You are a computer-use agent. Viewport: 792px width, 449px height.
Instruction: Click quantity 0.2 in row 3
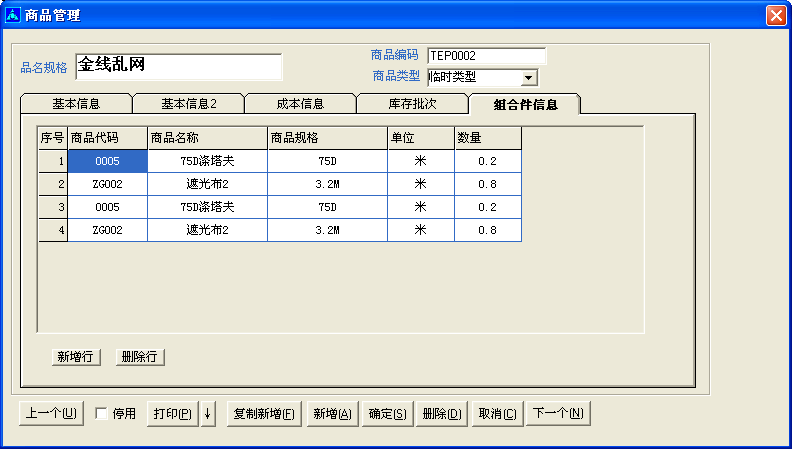click(488, 207)
